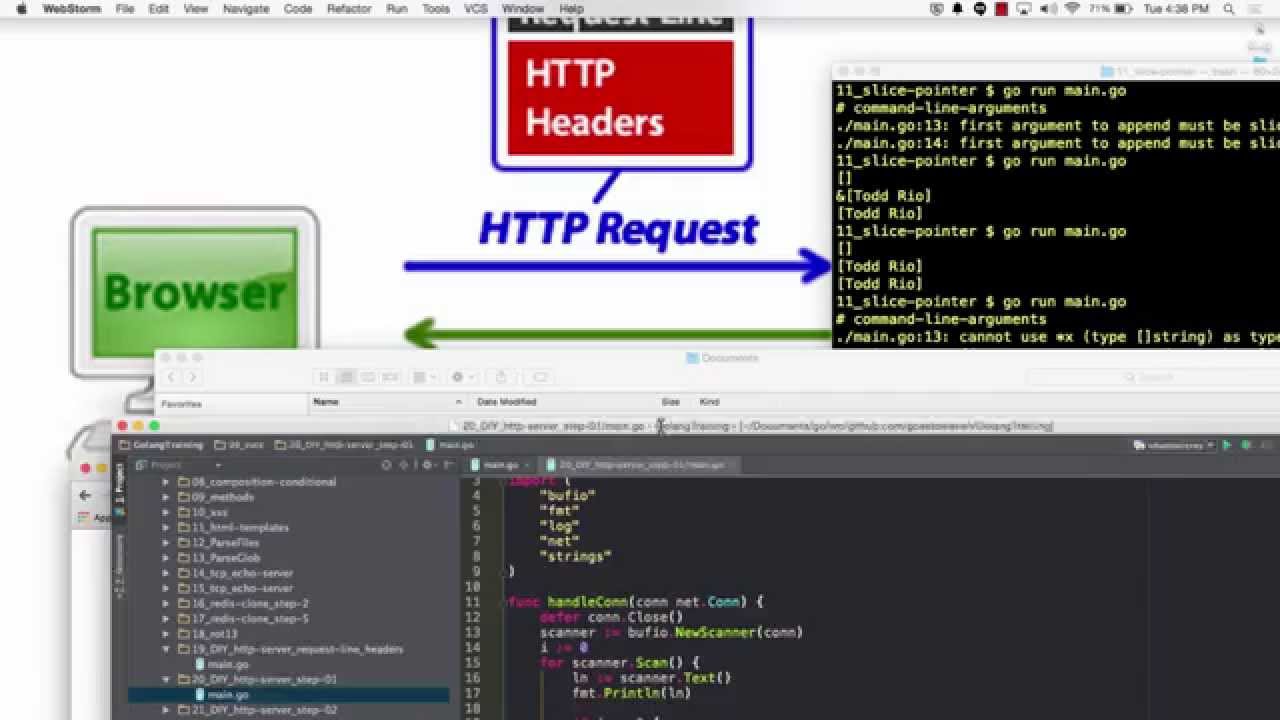Expand 21_DIY_http-server_step-02 folder
The width and height of the screenshot is (1280, 720).
[167, 710]
